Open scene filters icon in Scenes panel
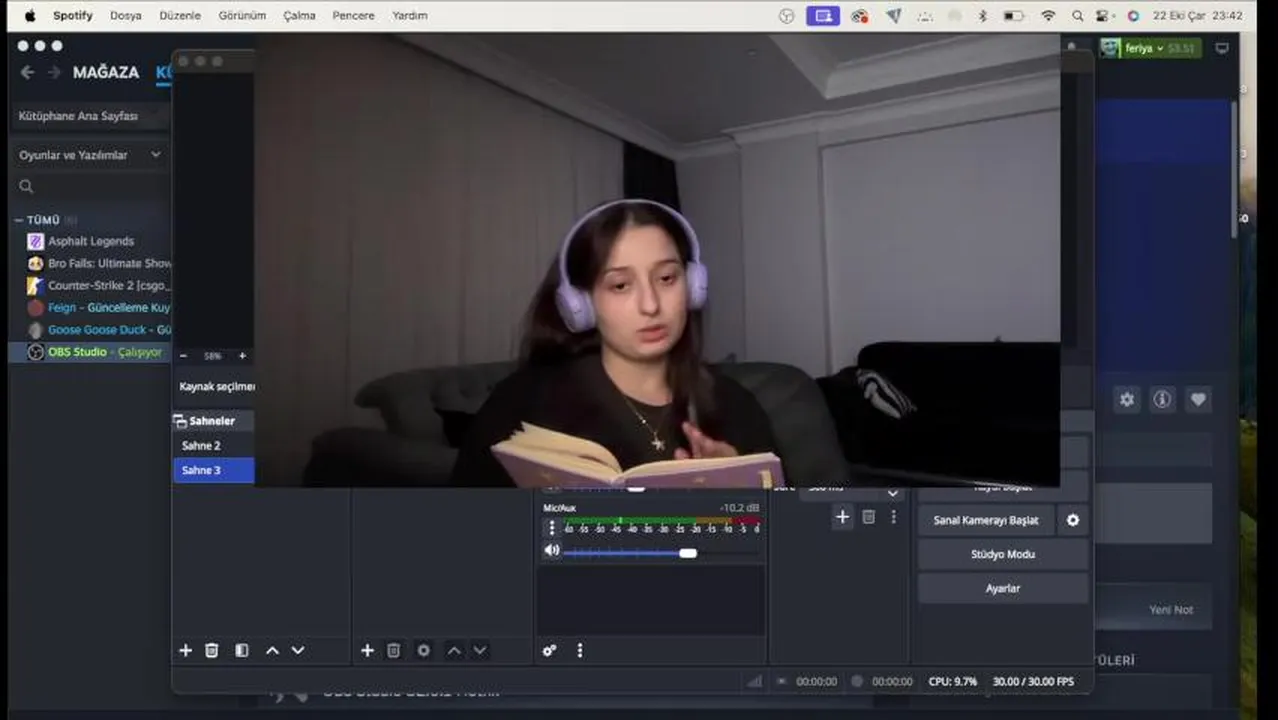1278x720 pixels. coord(242,650)
